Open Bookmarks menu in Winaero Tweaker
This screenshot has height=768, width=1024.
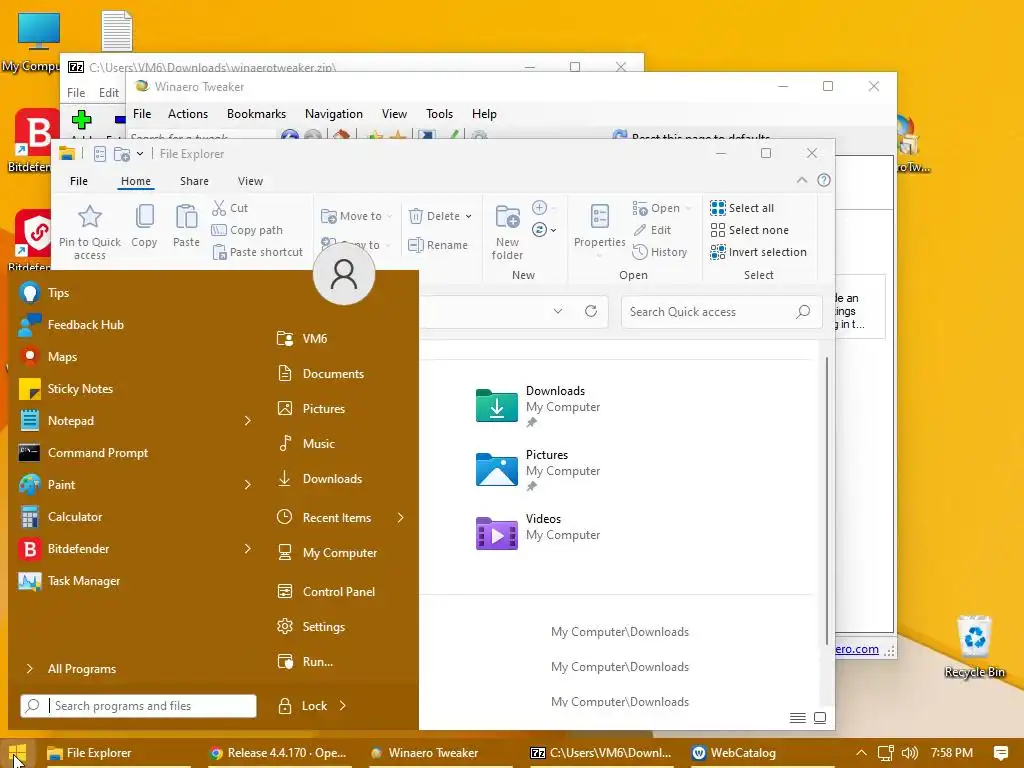click(x=257, y=114)
